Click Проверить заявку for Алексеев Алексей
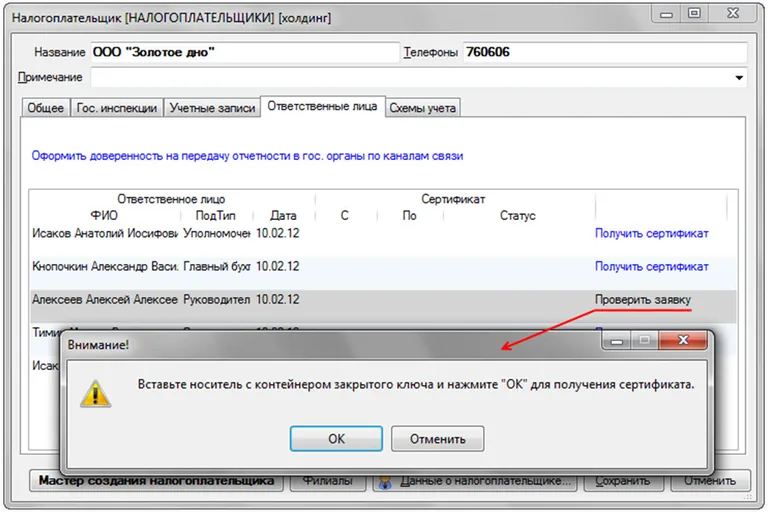 (643, 299)
